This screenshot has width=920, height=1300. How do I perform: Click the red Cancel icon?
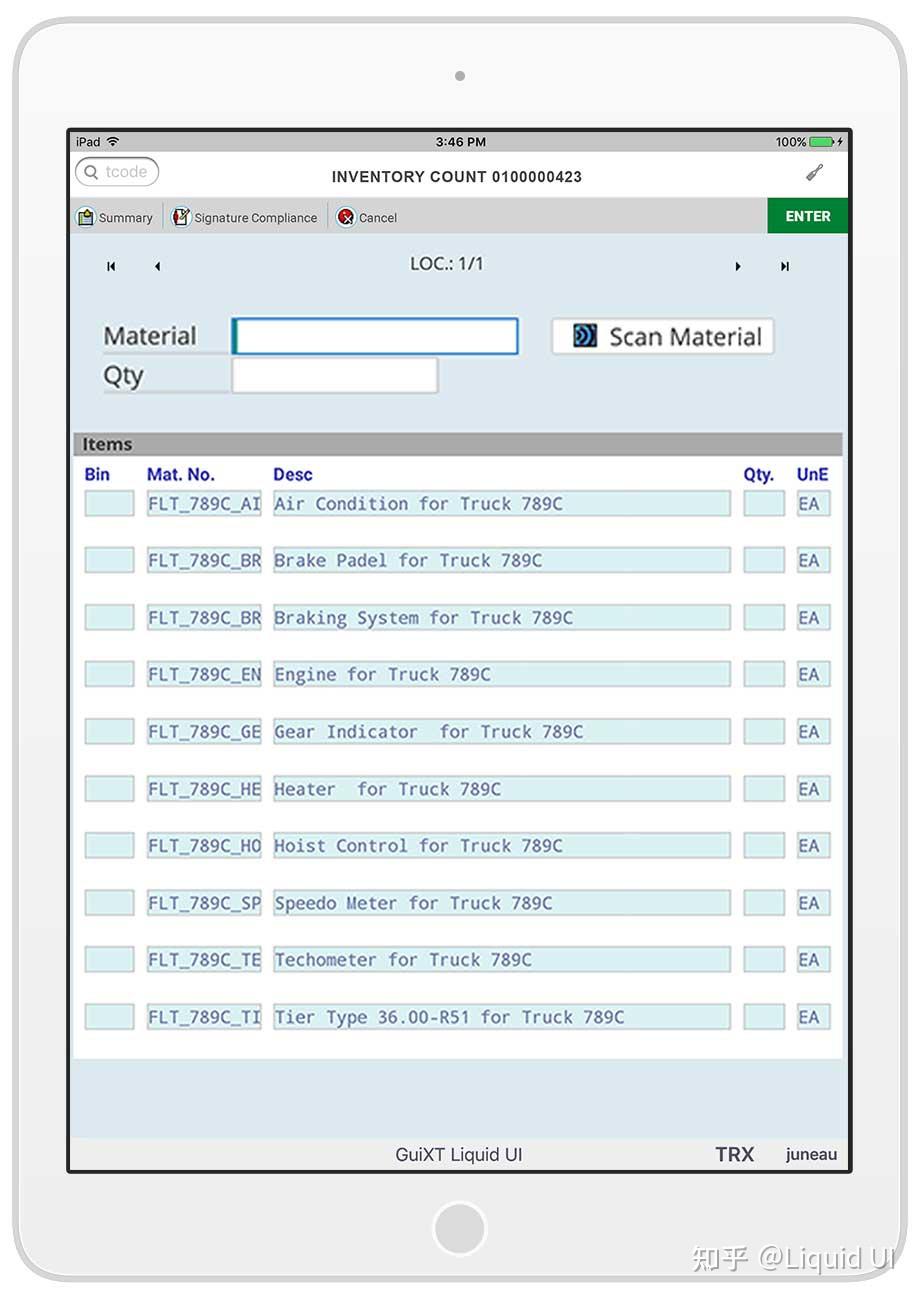point(346,217)
